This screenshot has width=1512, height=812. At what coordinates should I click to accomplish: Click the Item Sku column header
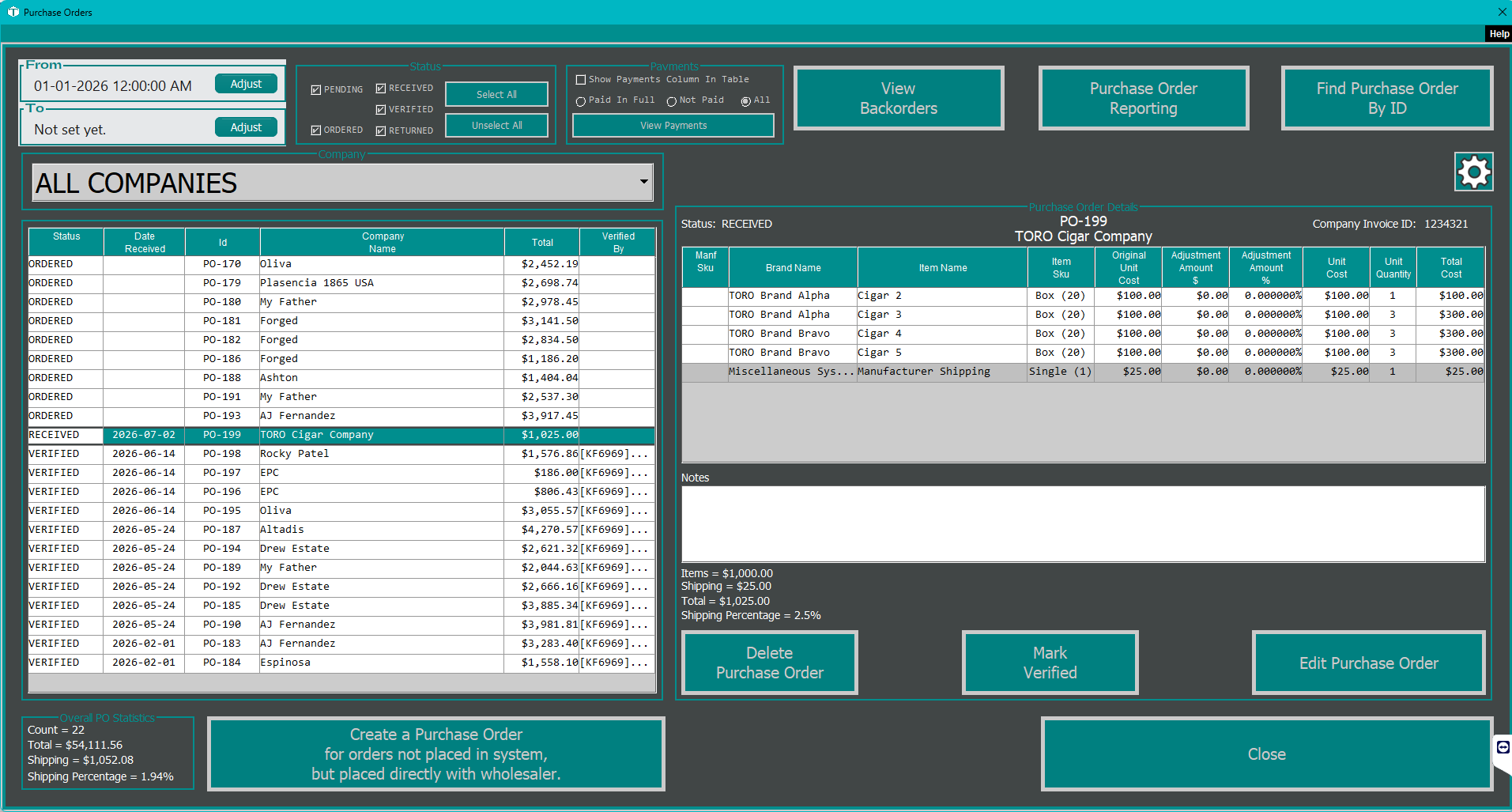pos(1061,267)
